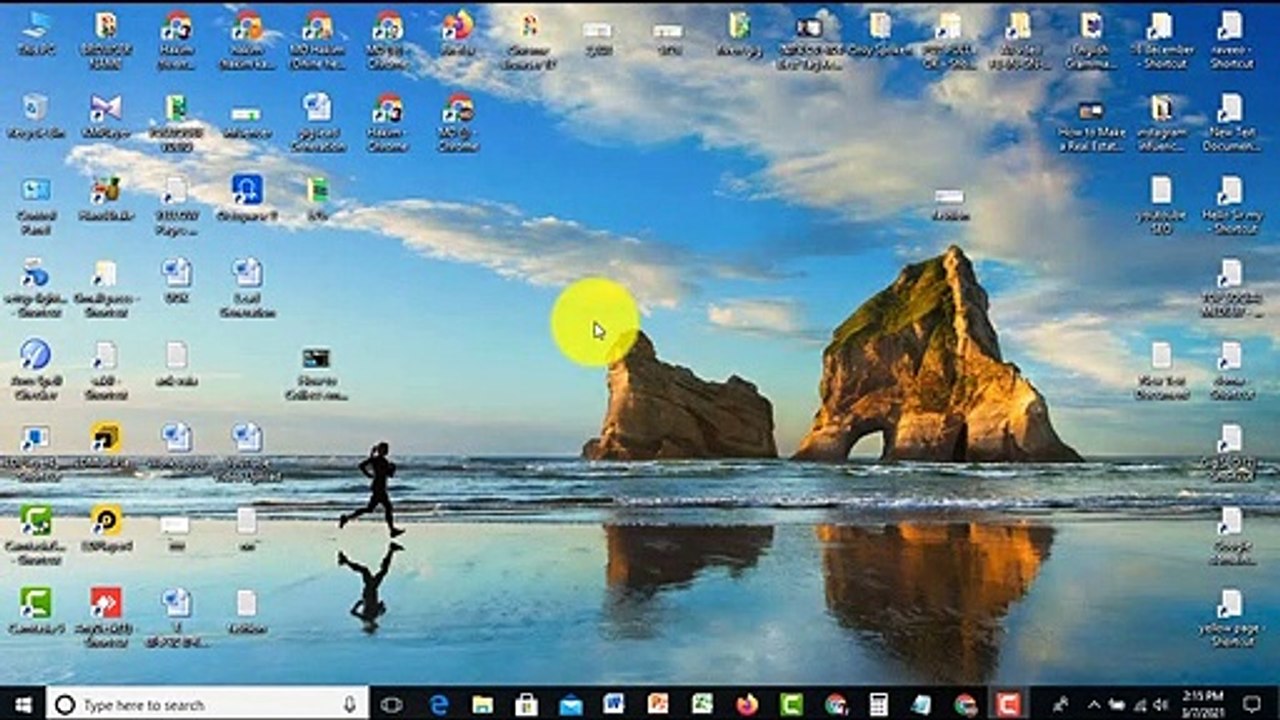Launch PowerPoint from the taskbar
Screen dimensions: 1280x720
(x=658, y=704)
